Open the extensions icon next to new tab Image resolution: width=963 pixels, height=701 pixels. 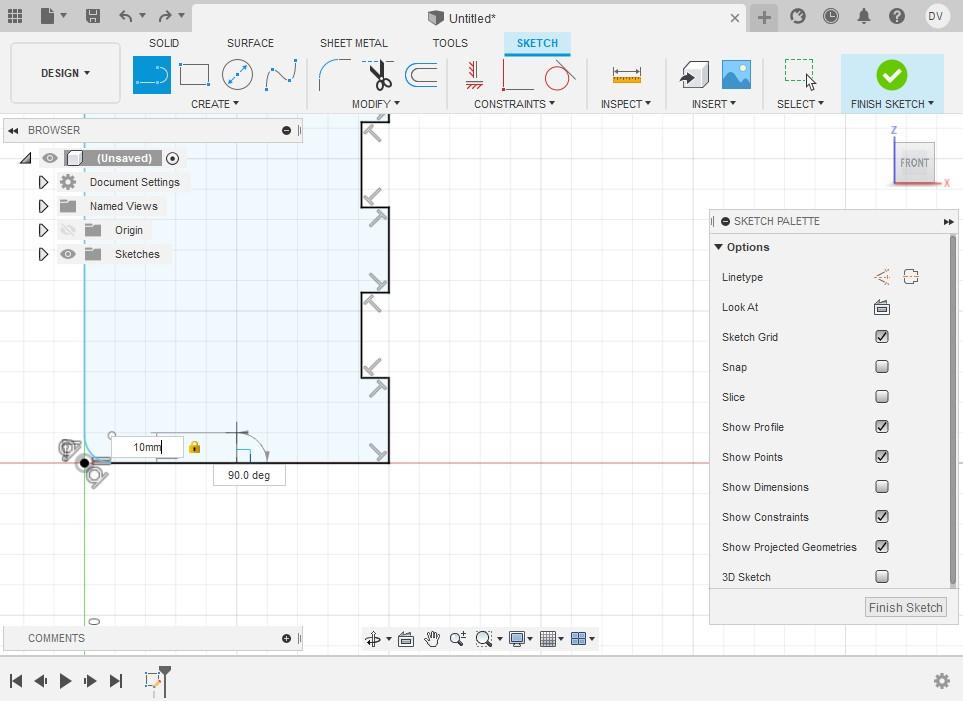point(797,16)
